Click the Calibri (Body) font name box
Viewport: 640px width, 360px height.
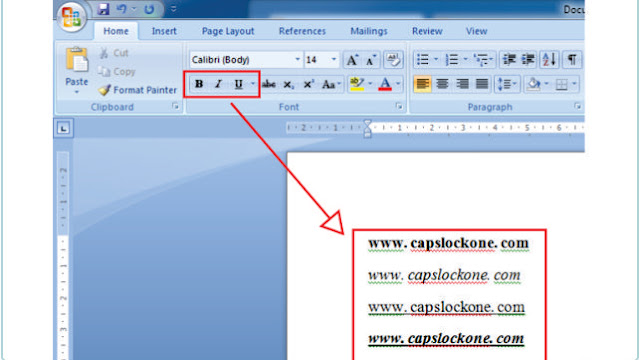click(x=242, y=60)
